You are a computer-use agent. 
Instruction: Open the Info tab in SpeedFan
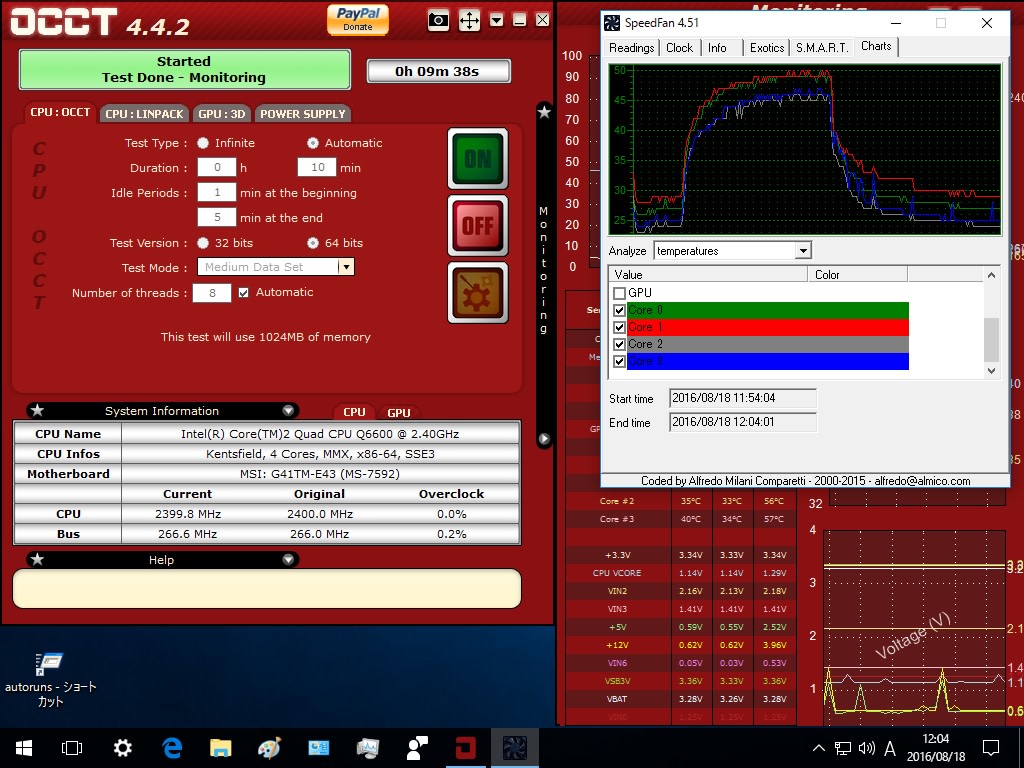717,48
